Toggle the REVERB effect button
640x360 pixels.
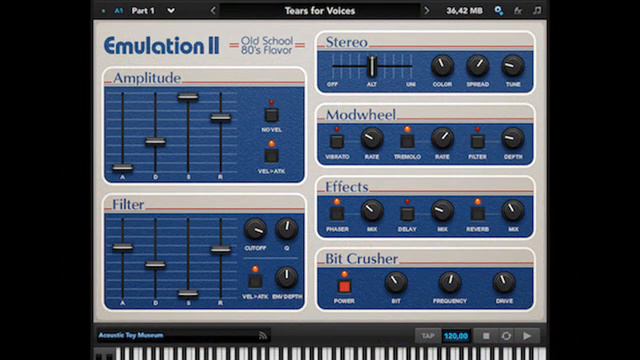[x=478, y=213]
